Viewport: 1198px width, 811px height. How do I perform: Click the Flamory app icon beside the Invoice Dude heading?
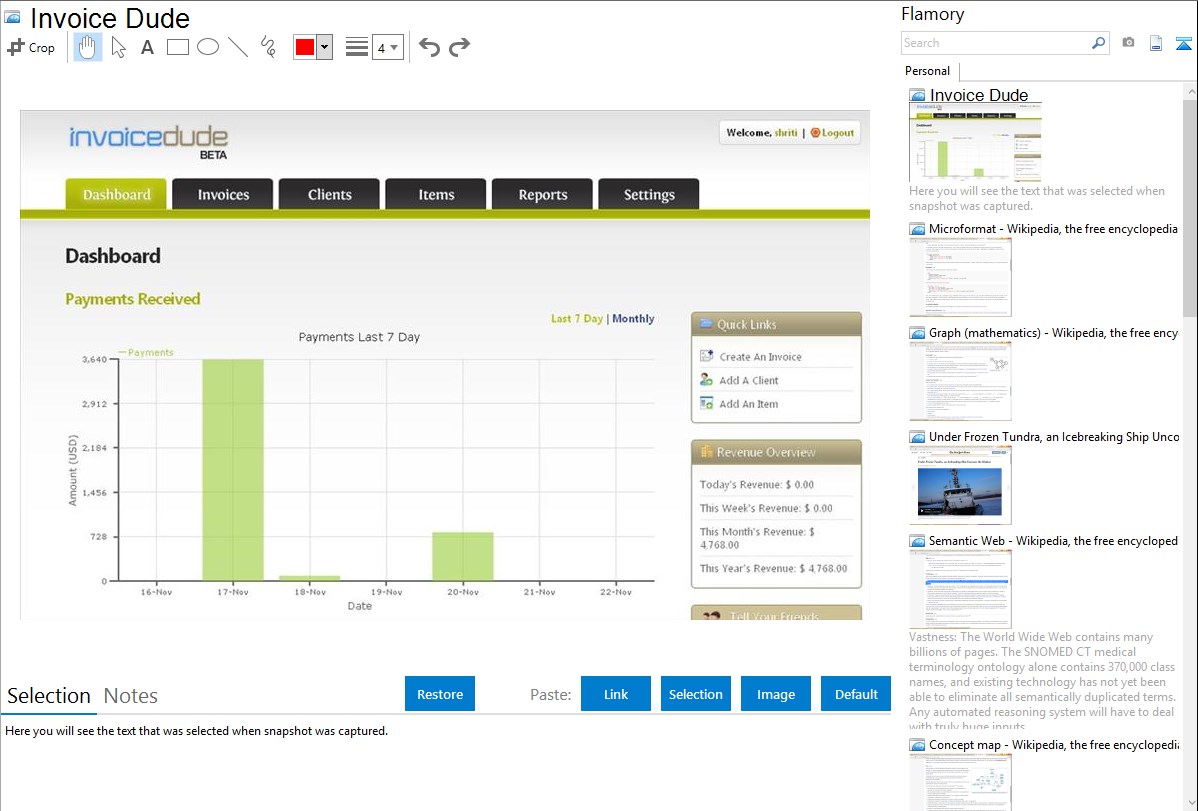tap(12, 17)
